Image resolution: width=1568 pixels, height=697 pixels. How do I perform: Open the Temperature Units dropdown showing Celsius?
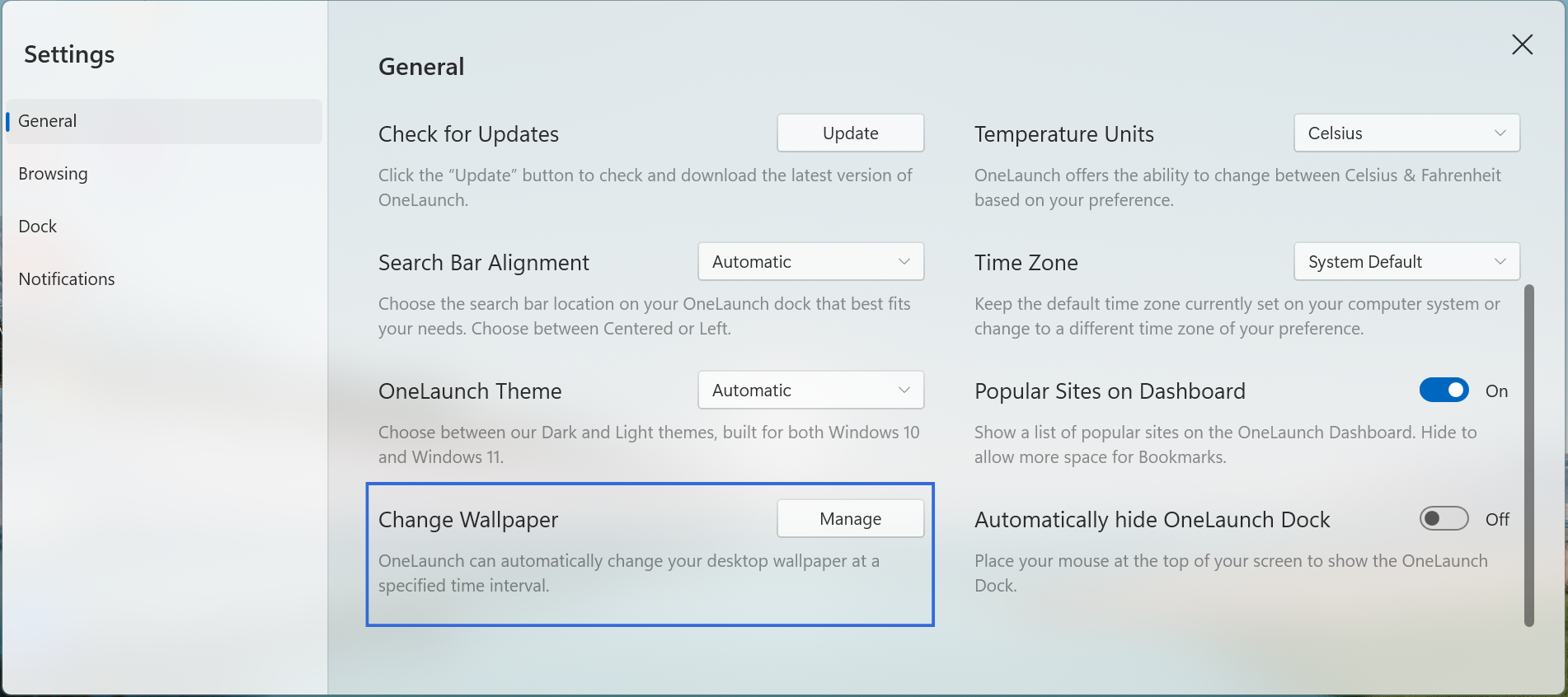(1406, 133)
